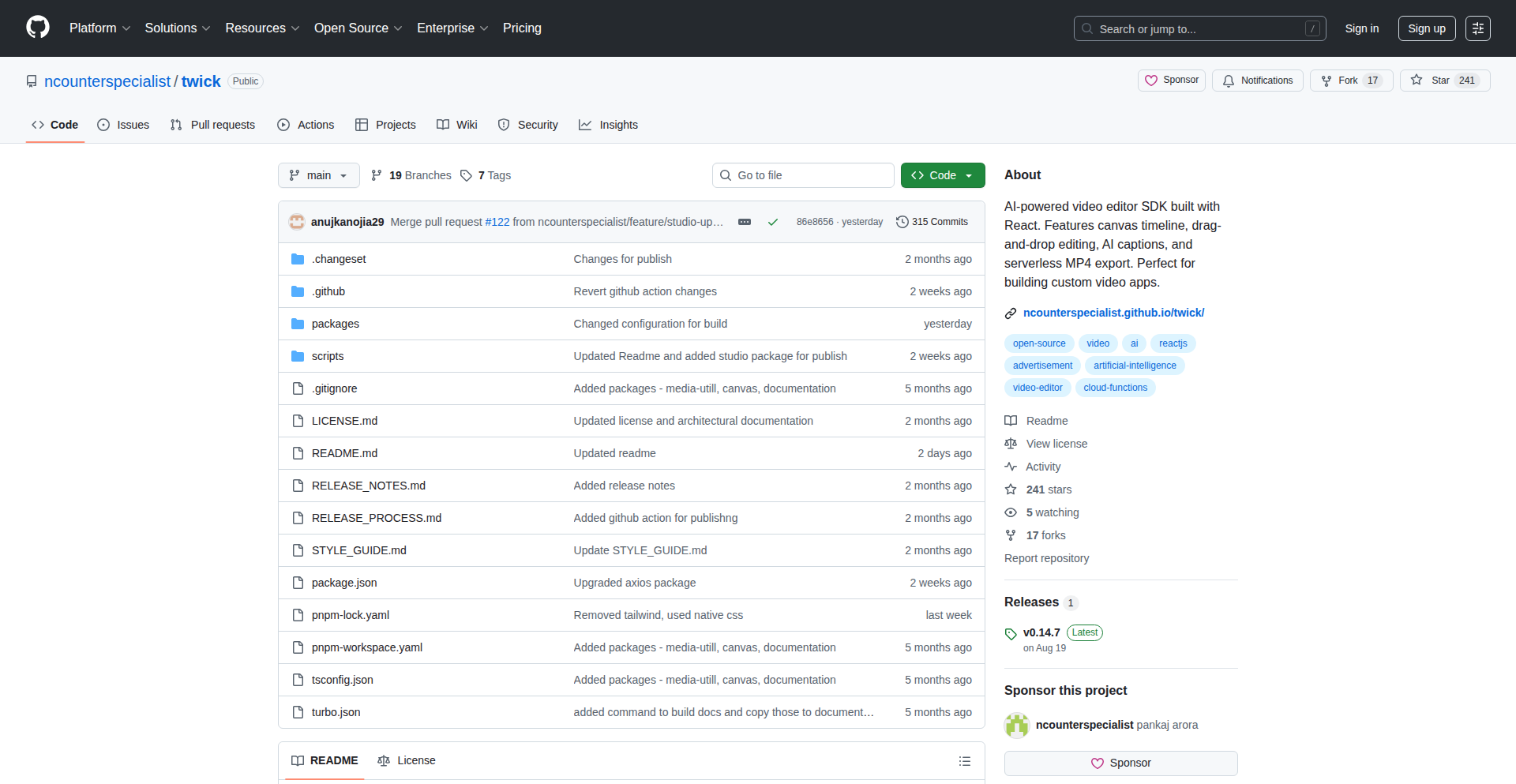Image resolution: width=1516 pixels, height=784 pixels.
Task: Star the twick repository
Action: coord(1445,81)
